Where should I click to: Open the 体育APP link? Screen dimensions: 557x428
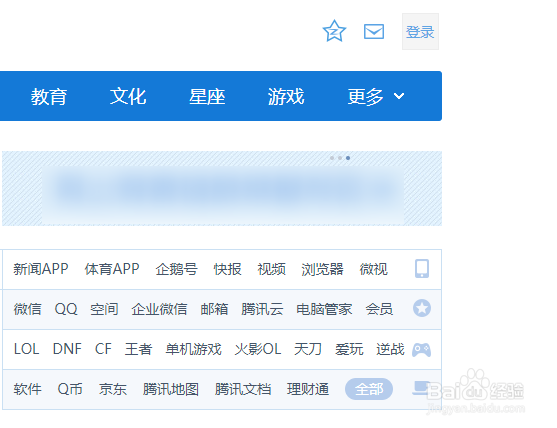(112, 269)
